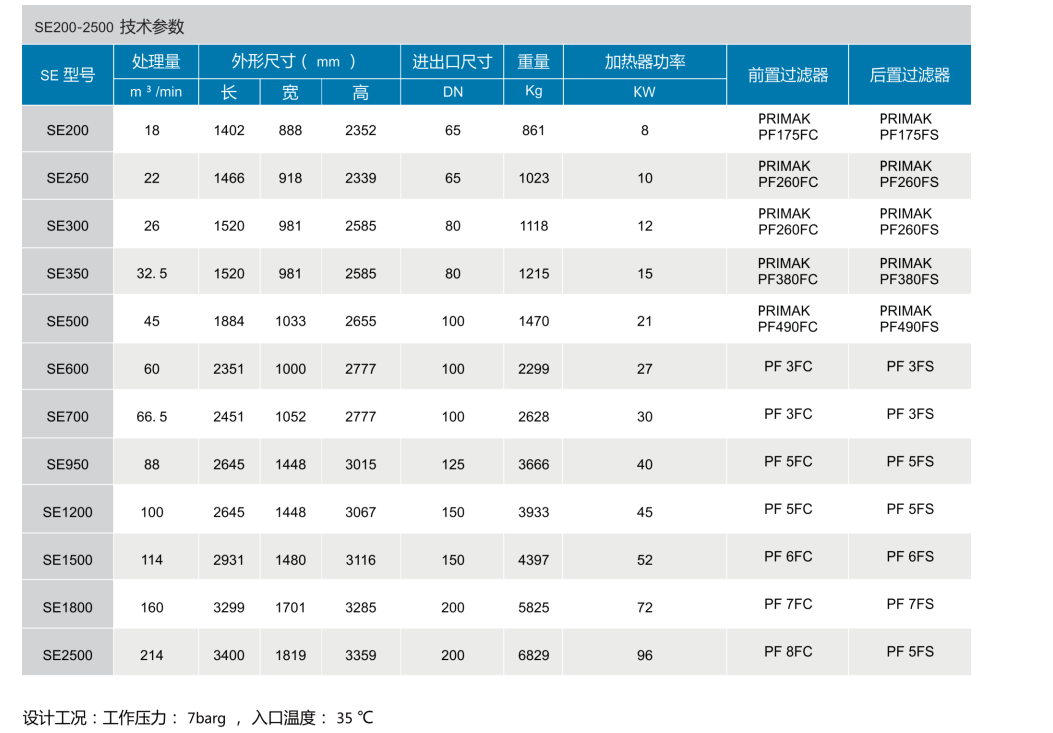Screen dimensions: 1053x733
Task: Click the 进出口尺寸 column header
Action: coord(451,60)
